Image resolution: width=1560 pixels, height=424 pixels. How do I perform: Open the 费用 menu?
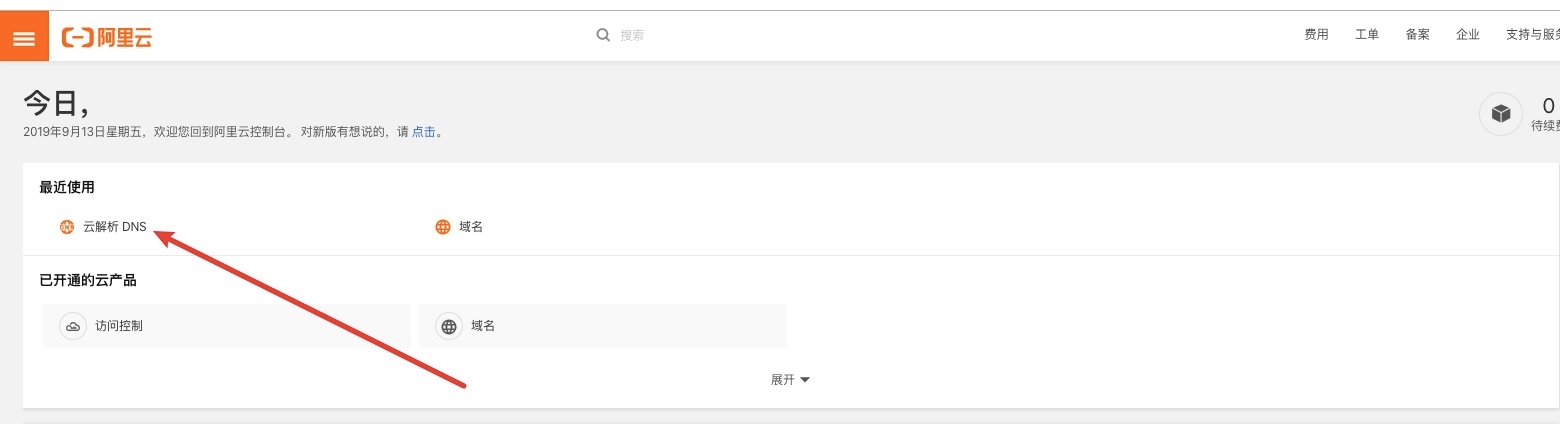[1316, 35]
